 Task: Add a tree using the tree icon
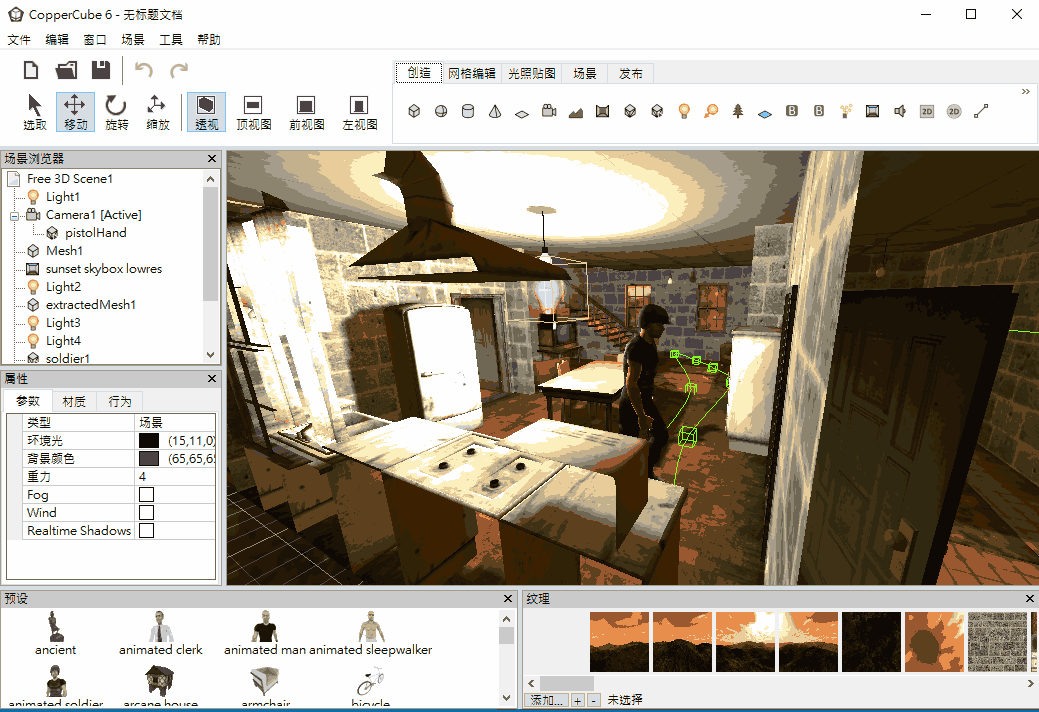(738, 111)
